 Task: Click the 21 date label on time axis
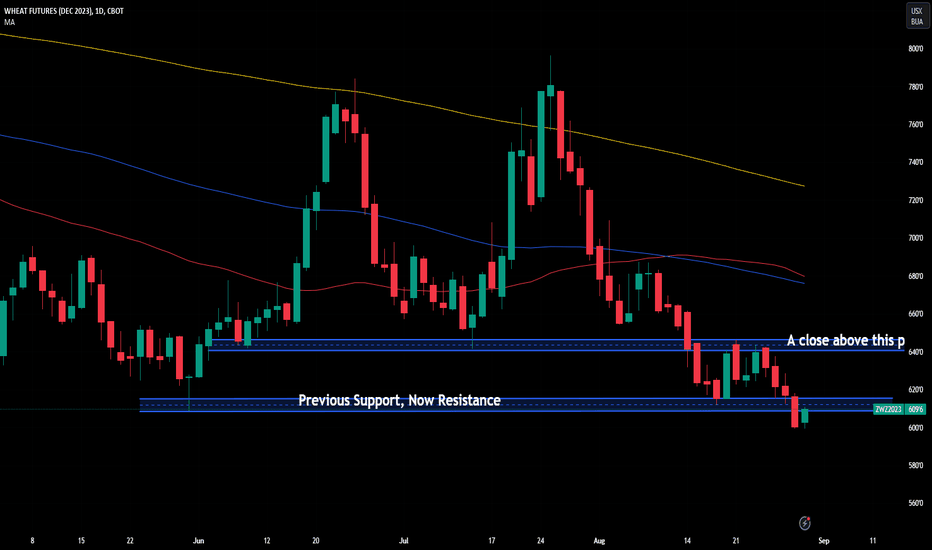(x=736, y=540)
